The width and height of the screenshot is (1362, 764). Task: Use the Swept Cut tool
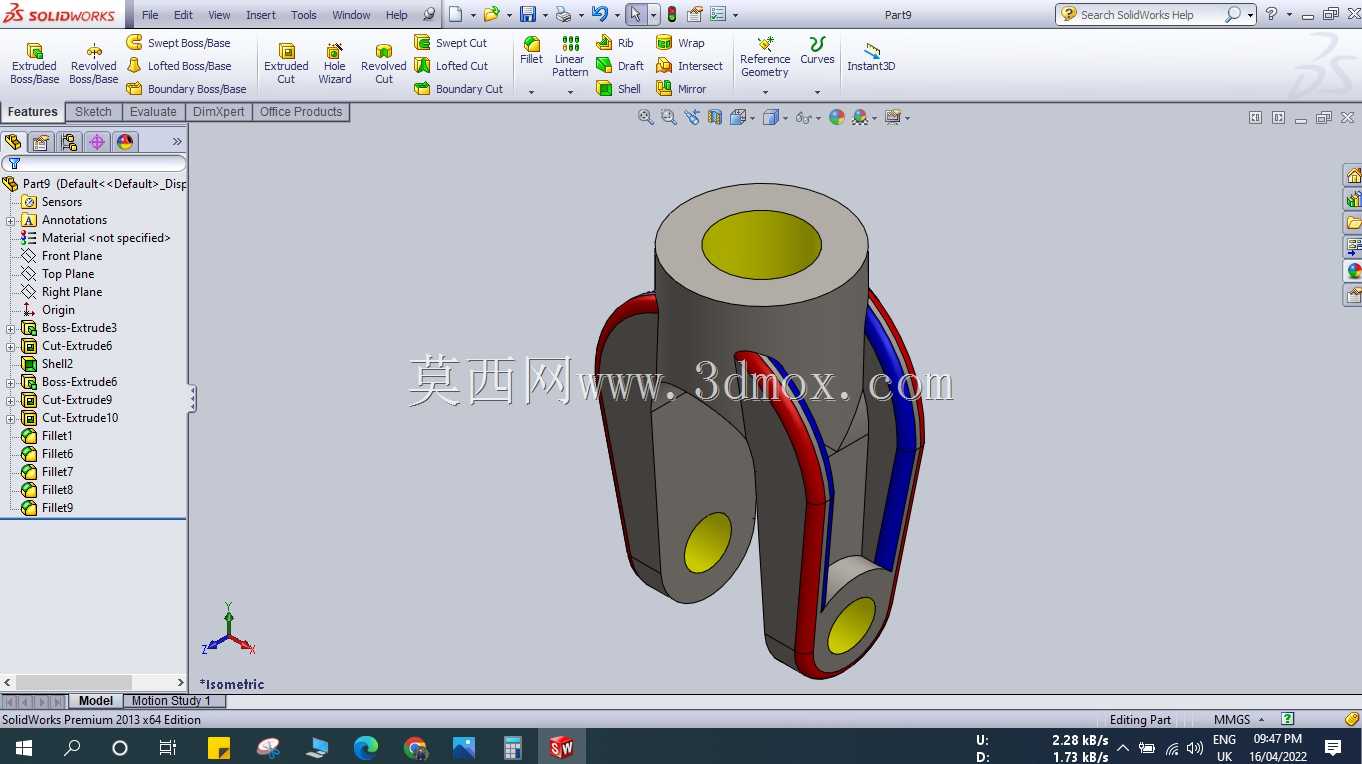tap(451, 43)
